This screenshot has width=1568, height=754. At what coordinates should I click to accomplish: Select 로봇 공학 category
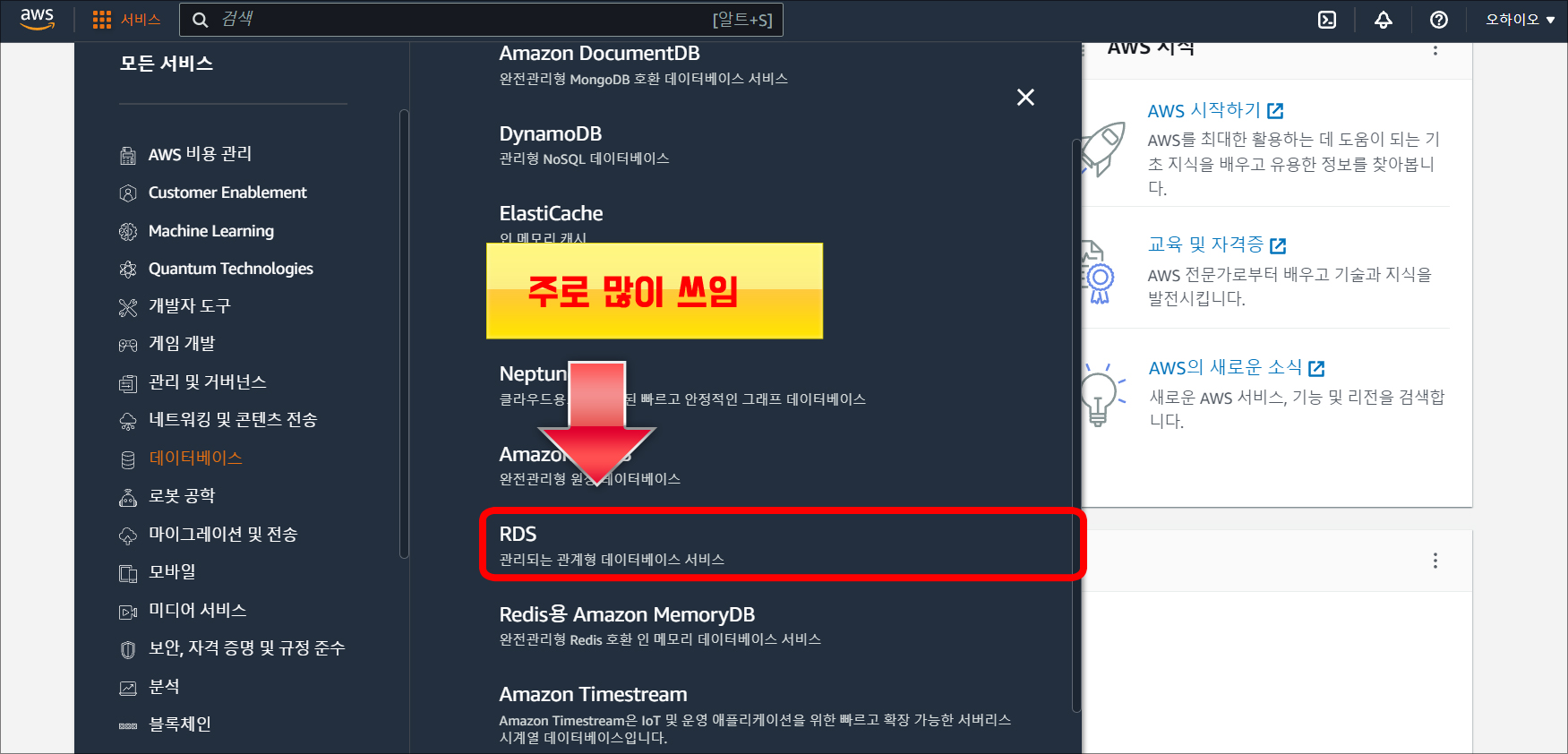point(182,496)
